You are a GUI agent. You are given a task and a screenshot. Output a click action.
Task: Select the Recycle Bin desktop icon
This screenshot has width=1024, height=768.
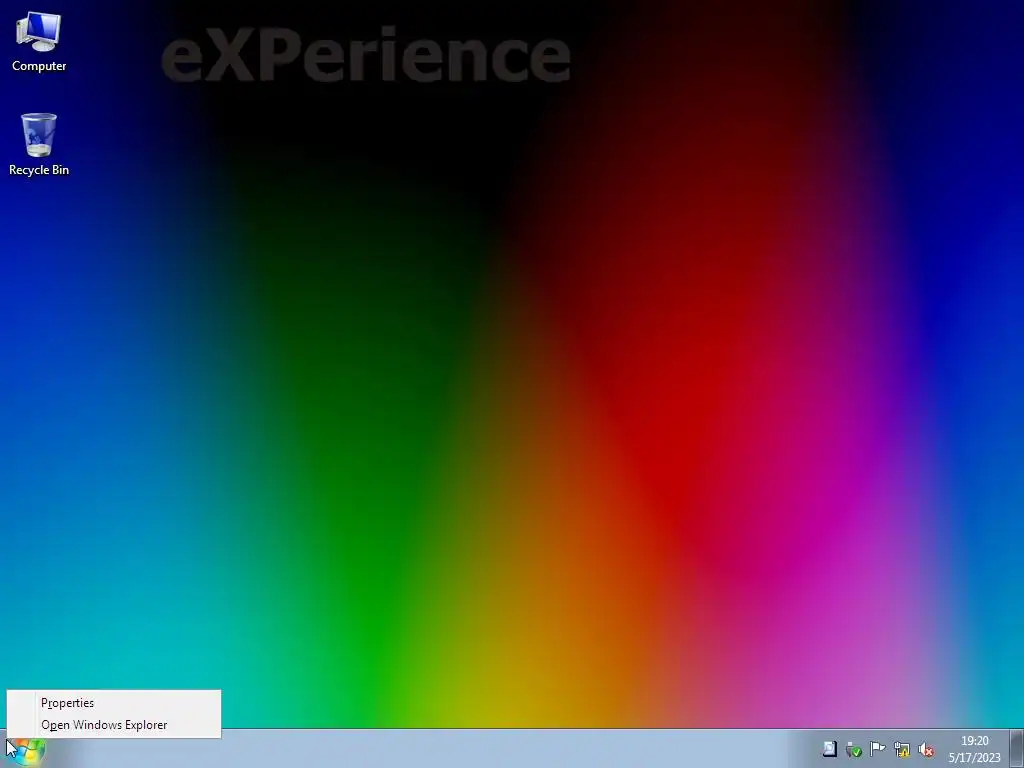pyautogui.click(x=39, y=144)
